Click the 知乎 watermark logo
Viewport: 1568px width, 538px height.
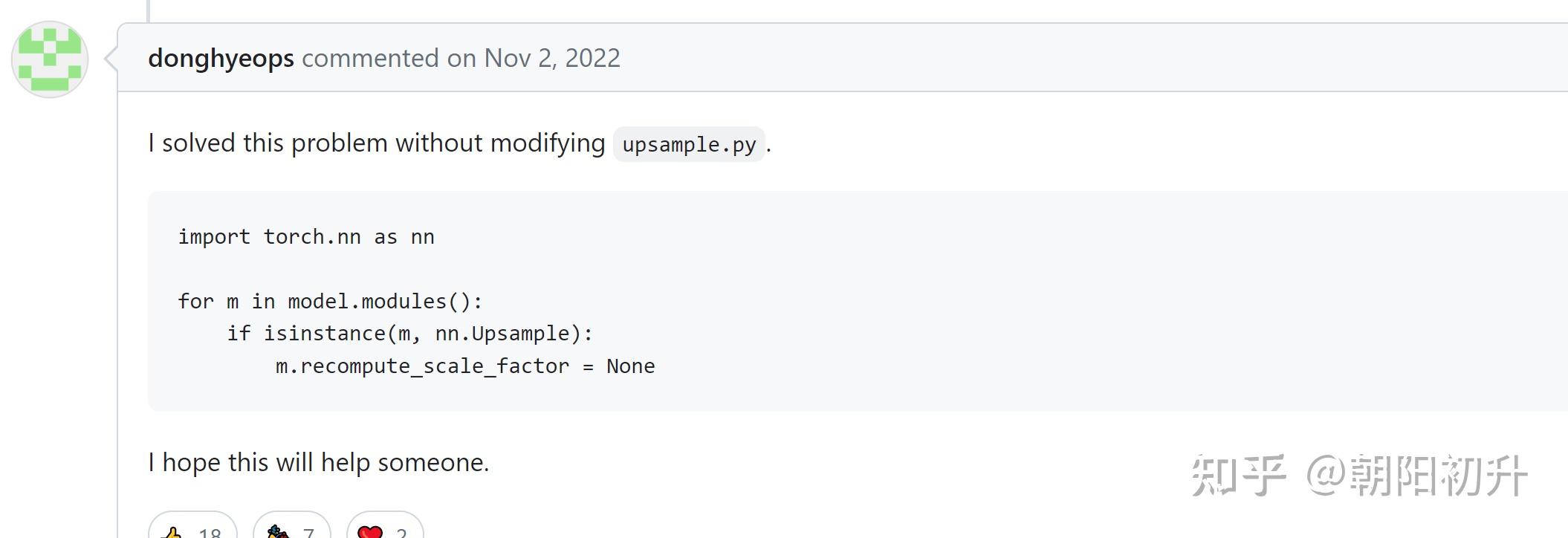click(1238, 476)
